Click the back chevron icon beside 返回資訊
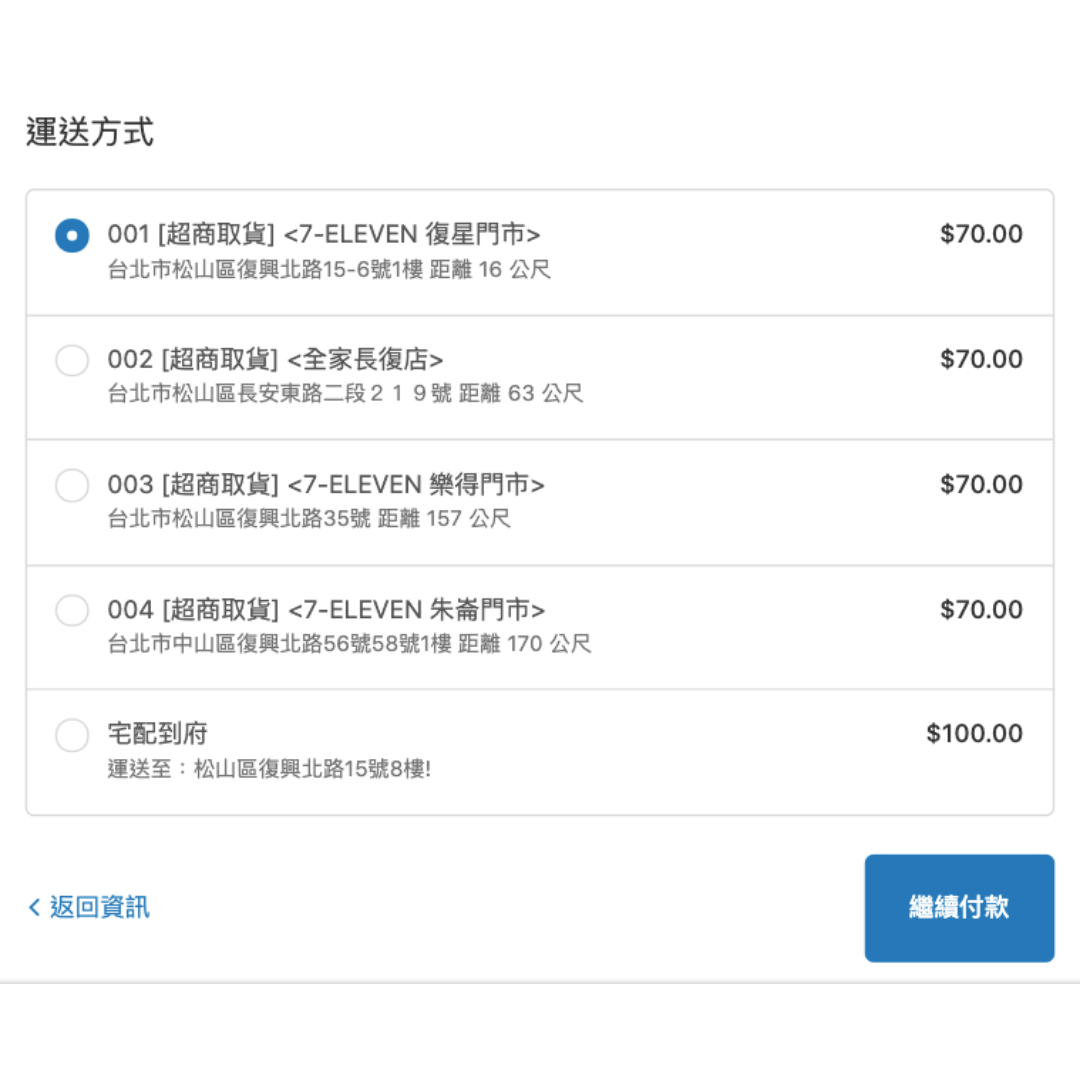Screen dimensions: 1080x1080 pyautogui.click(x=34, y=907)
